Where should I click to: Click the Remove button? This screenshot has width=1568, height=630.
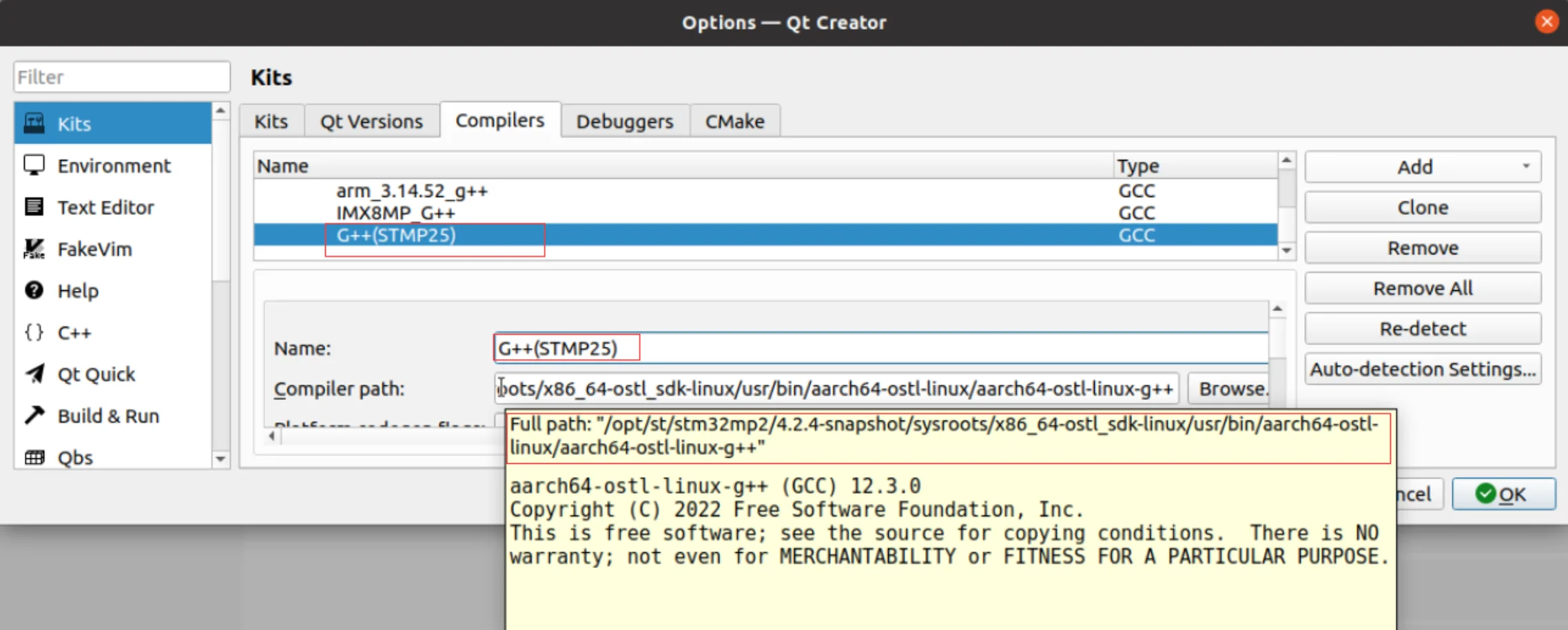[1423, 248]
